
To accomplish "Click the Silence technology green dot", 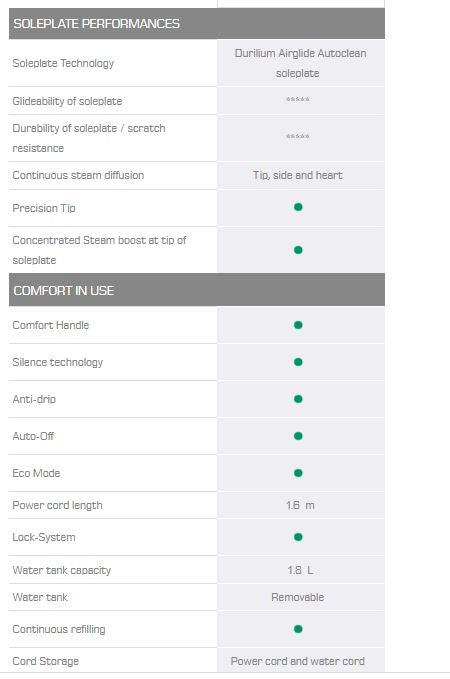I will 298,362.
